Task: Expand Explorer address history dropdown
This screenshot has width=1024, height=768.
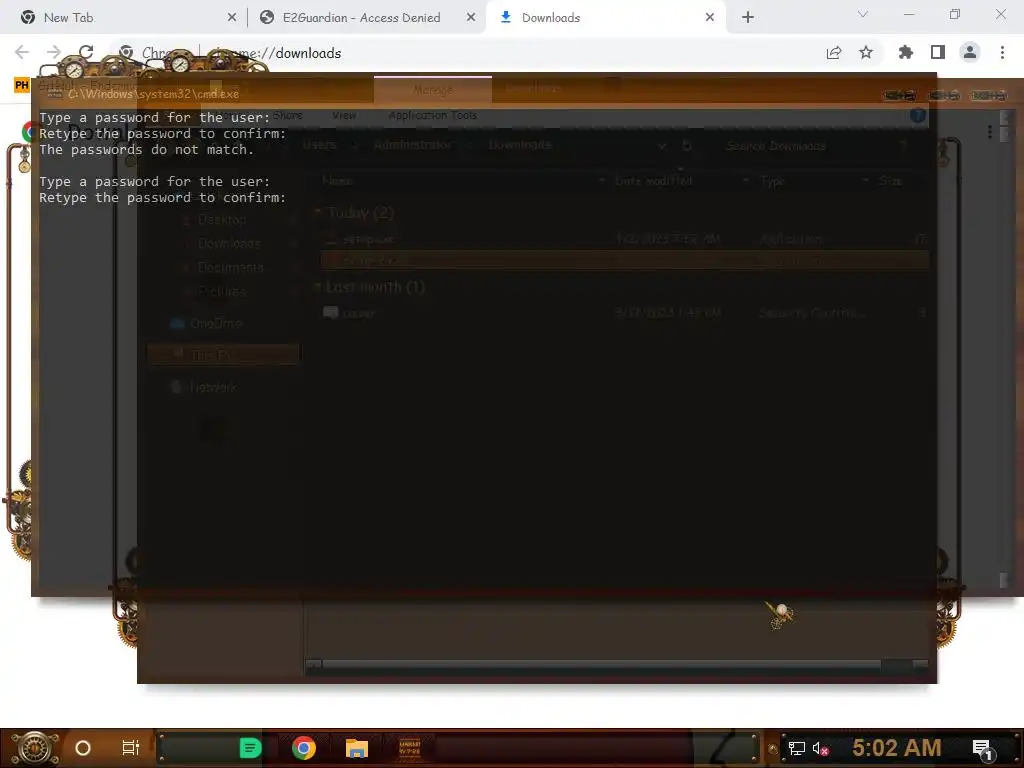Action: tap(662, 146)
